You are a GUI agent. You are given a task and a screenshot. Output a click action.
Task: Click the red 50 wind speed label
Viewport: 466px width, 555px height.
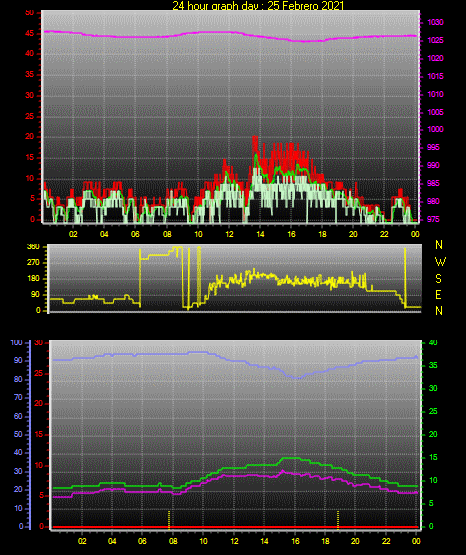coord(30,13)
